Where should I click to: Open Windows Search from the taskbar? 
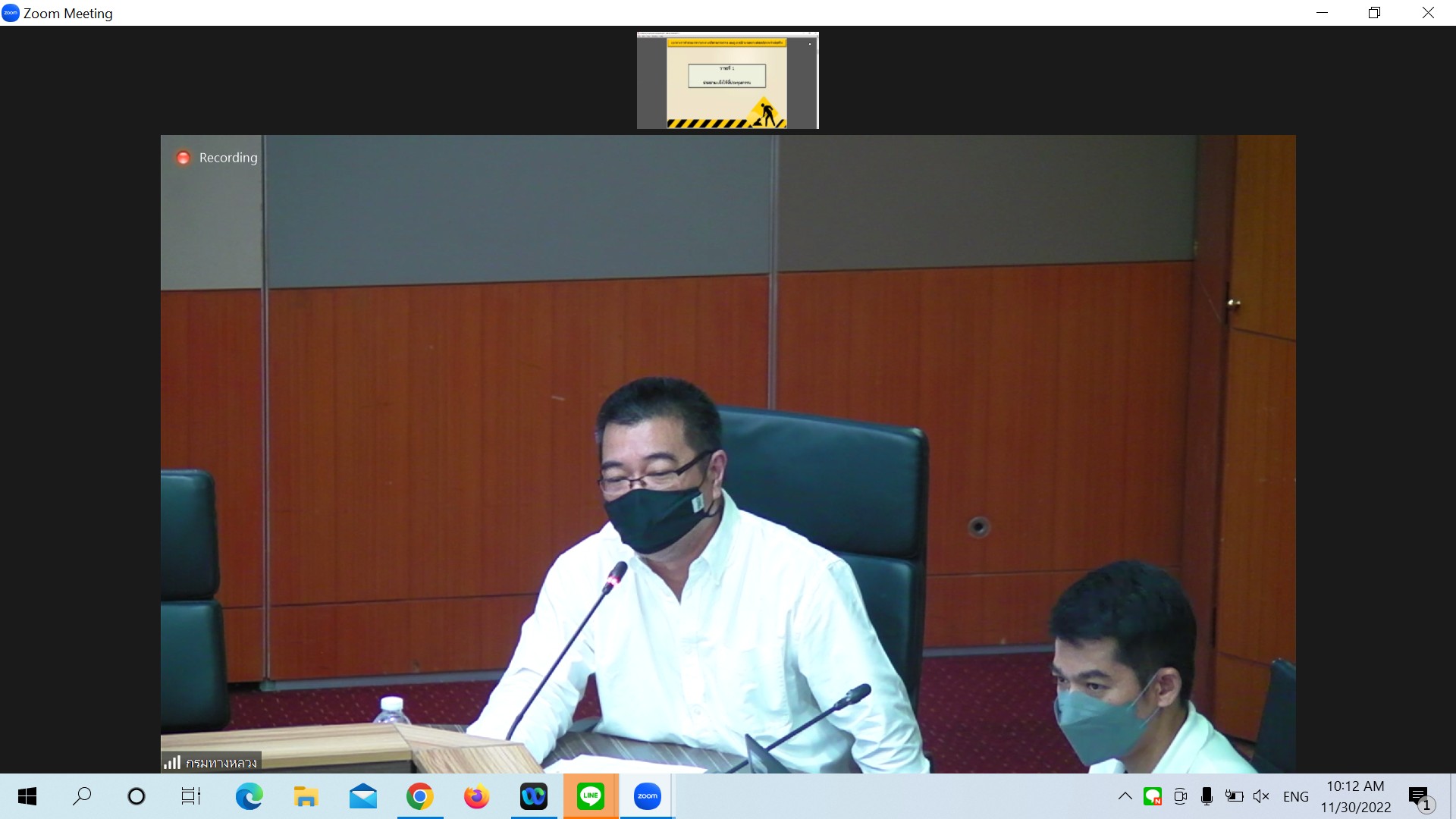coord(82,796)
